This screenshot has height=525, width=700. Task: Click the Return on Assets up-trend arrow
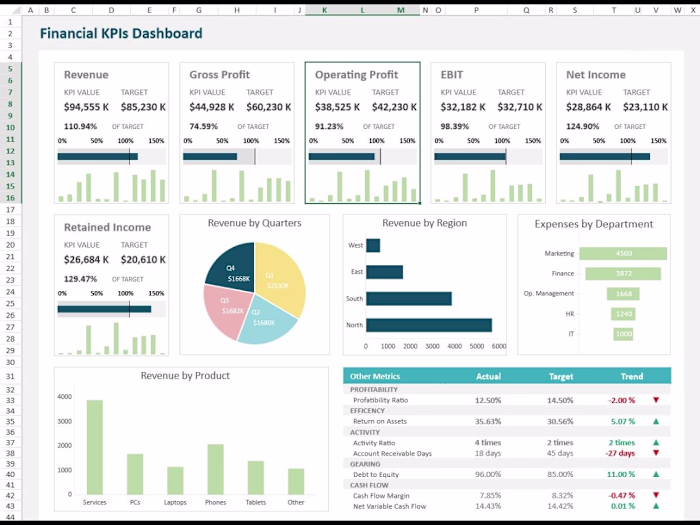click(x=656, y=421)
